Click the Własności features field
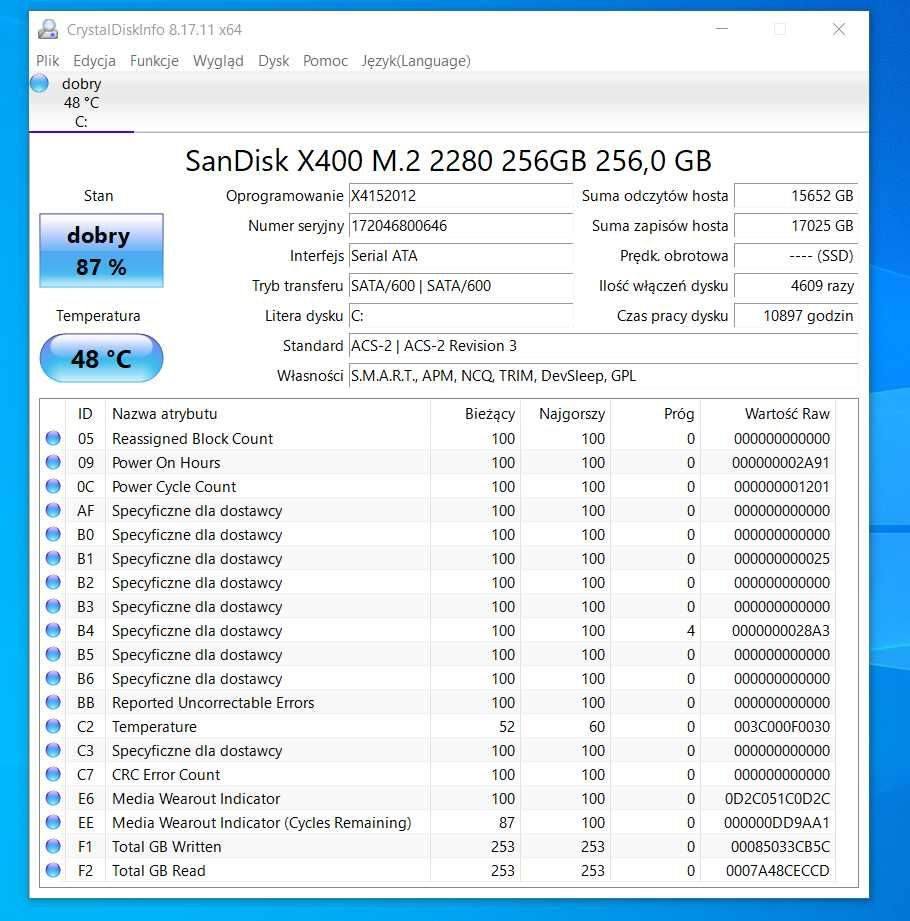910x921 pixels. (603, 376)
